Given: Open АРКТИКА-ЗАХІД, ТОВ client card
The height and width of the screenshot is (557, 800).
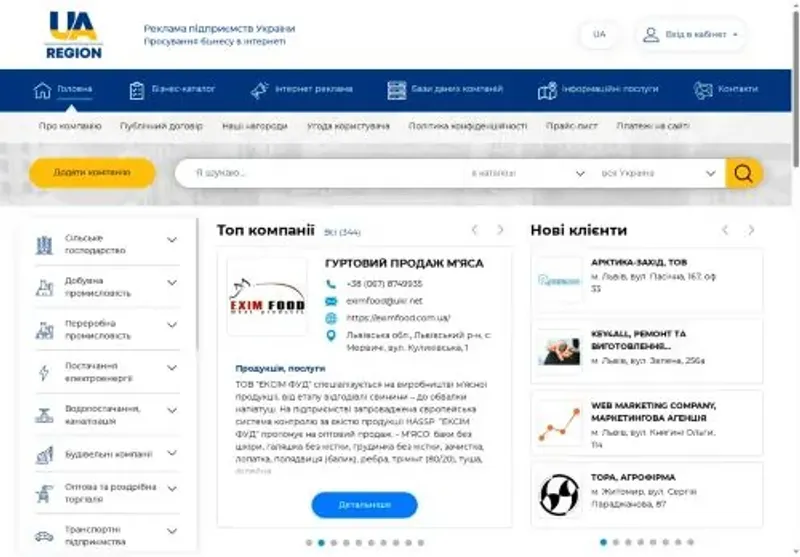Looking at the screenshot, I should click(647, 282).
